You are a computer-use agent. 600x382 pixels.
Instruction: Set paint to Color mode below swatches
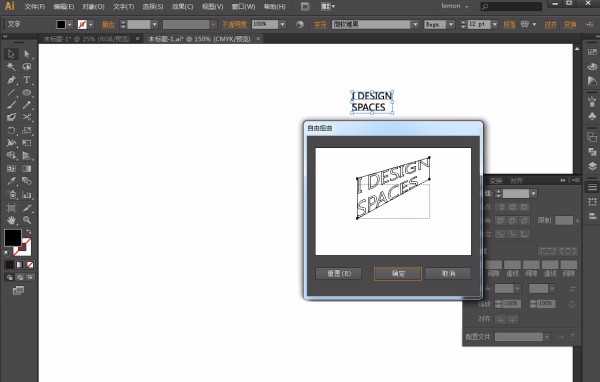pos(9,264)
